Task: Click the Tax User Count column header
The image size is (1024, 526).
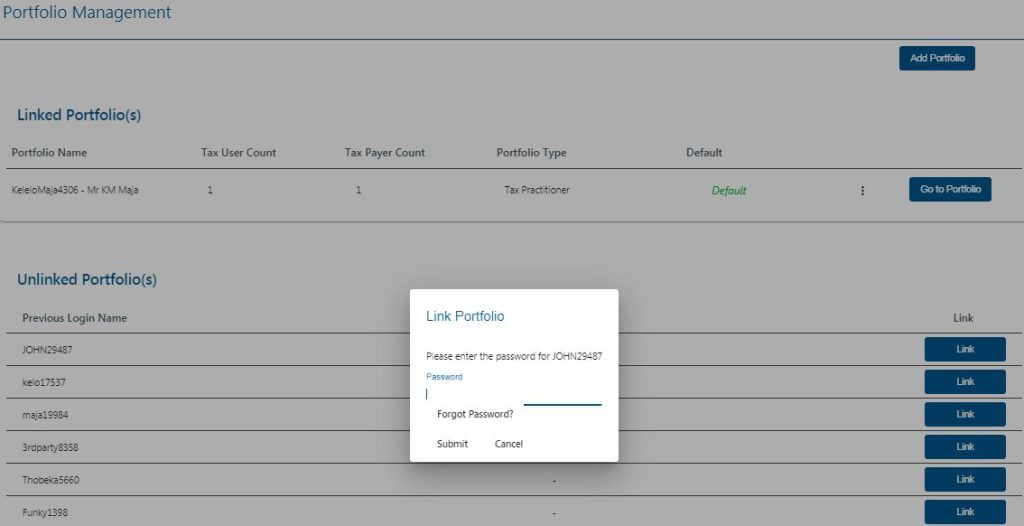Action: (x=238, y=153)
